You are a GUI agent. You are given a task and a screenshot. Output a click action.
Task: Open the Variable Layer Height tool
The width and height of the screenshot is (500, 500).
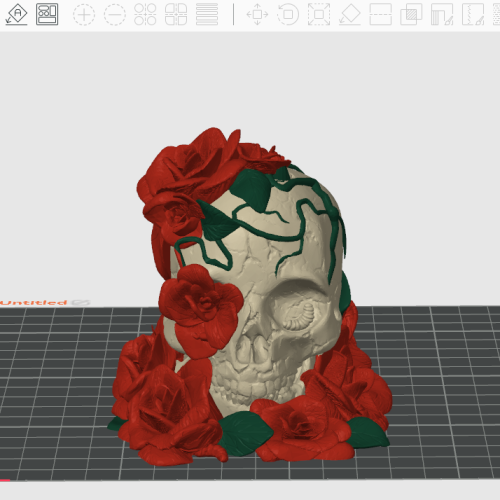[207, 14]
